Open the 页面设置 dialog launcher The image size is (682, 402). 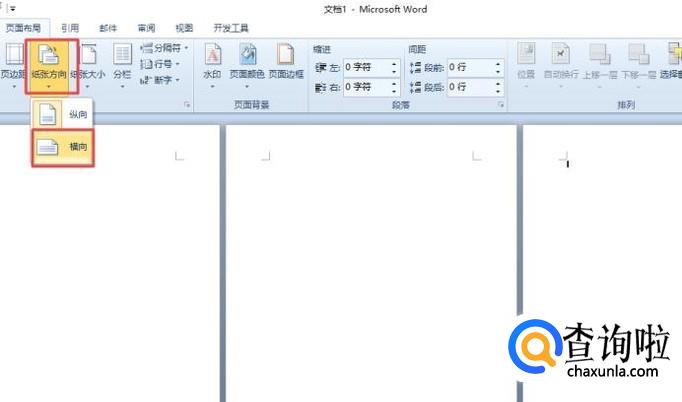click(x=187, y=105)
